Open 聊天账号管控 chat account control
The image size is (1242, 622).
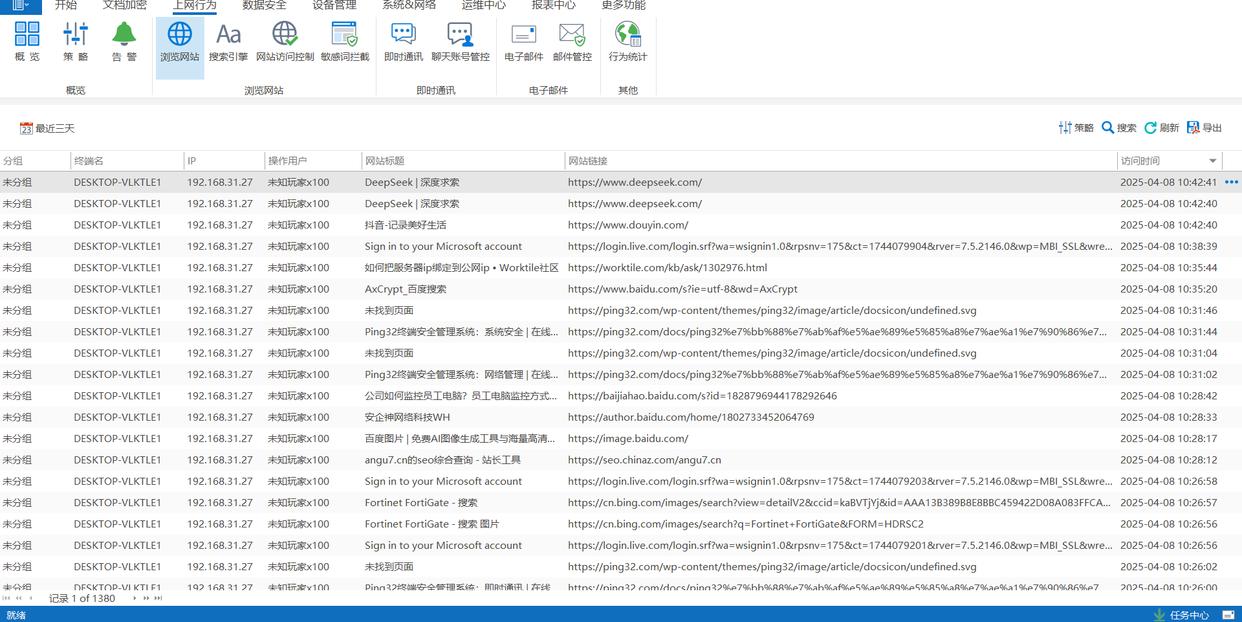pyautogui.click(x=460, y=42)
